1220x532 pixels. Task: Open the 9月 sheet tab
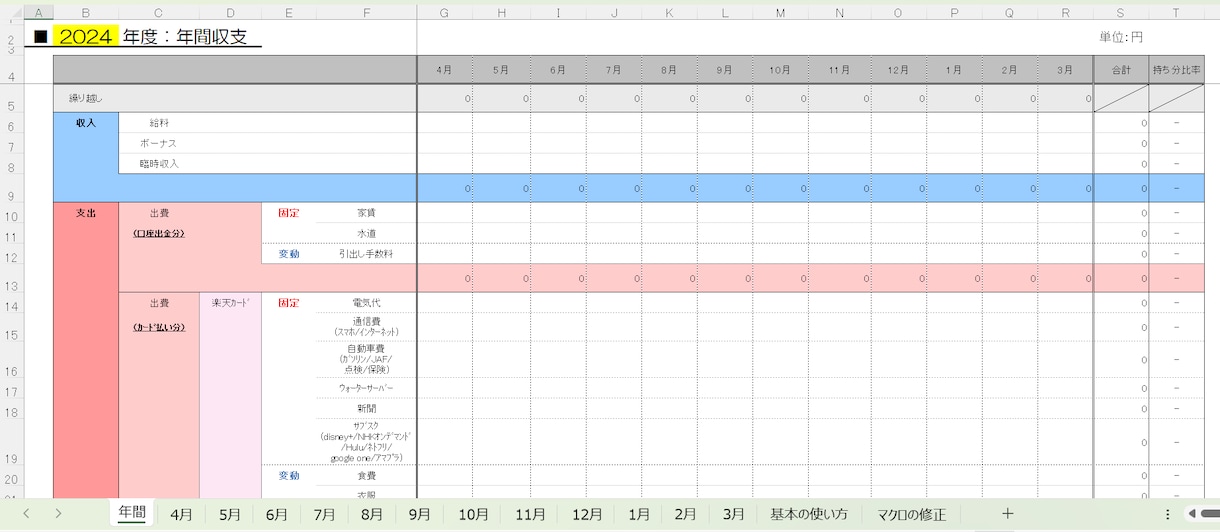[420, 514]
